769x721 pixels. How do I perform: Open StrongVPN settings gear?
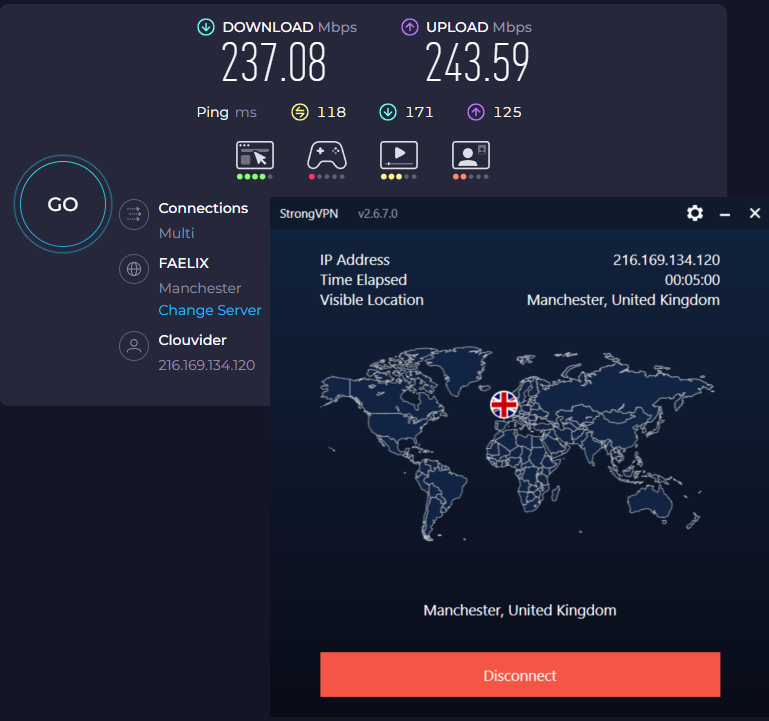pyautogui.click(x=694, y=213)
